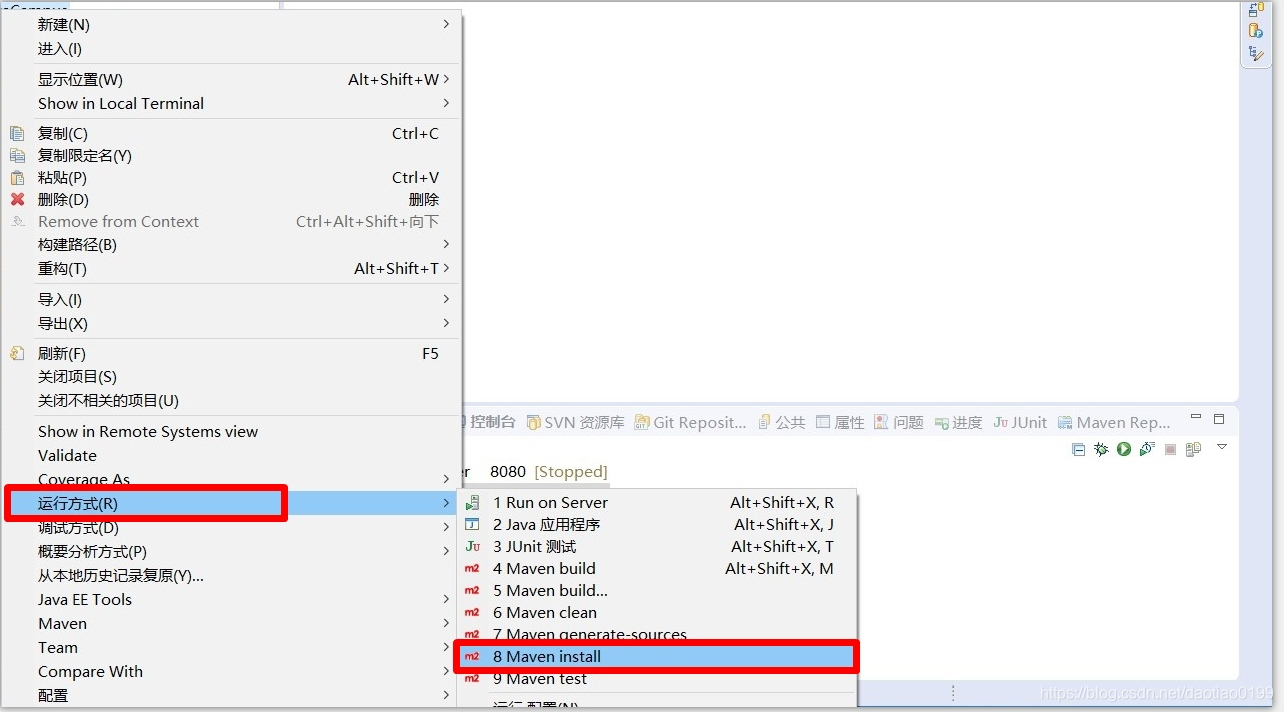Select 从本地历史记录复原(Y)... menu entry
Image resolution: width=1284 pixels, height=712 pixels.
(233, 575)
